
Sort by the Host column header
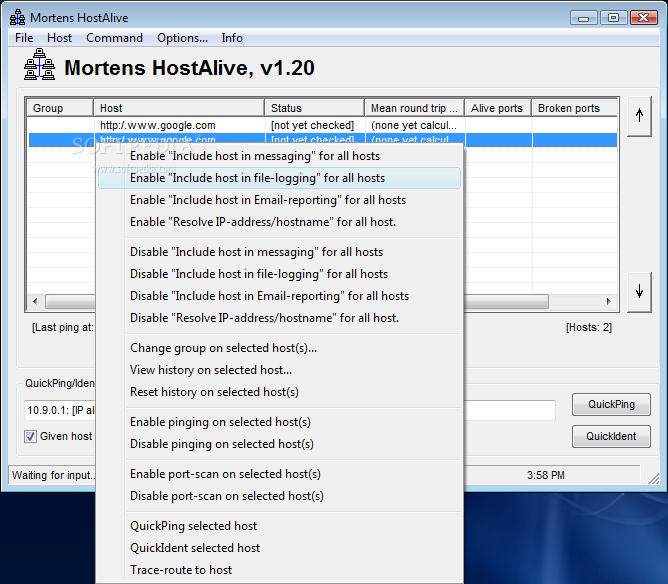179,108
